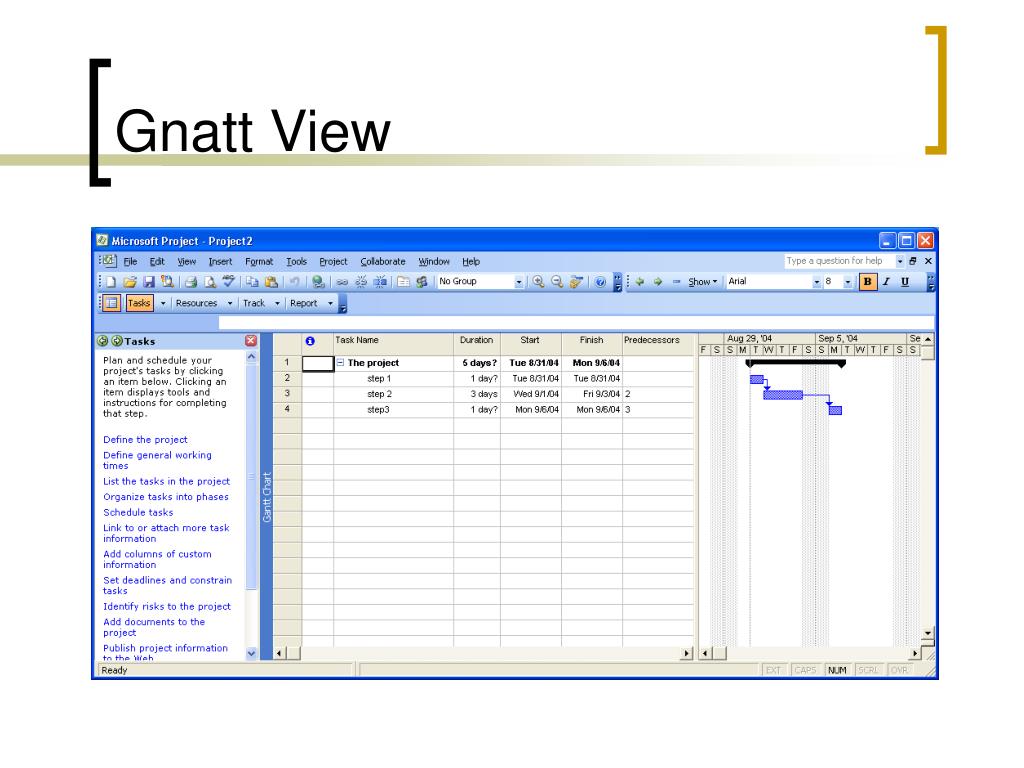
Task: Open the help question box dropdown arrow
Action: click(900, 261)
